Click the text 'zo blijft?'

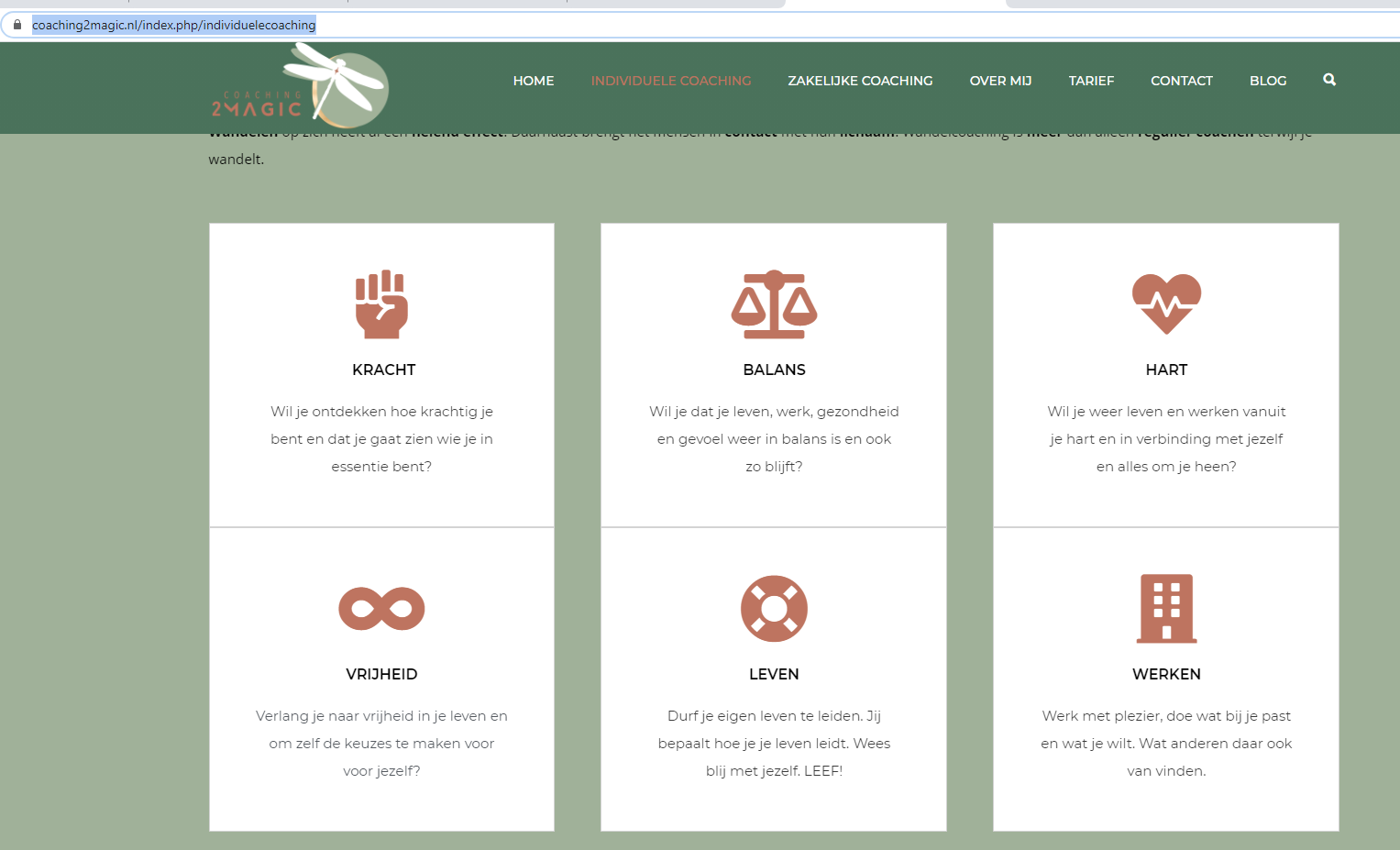point(774,467)
